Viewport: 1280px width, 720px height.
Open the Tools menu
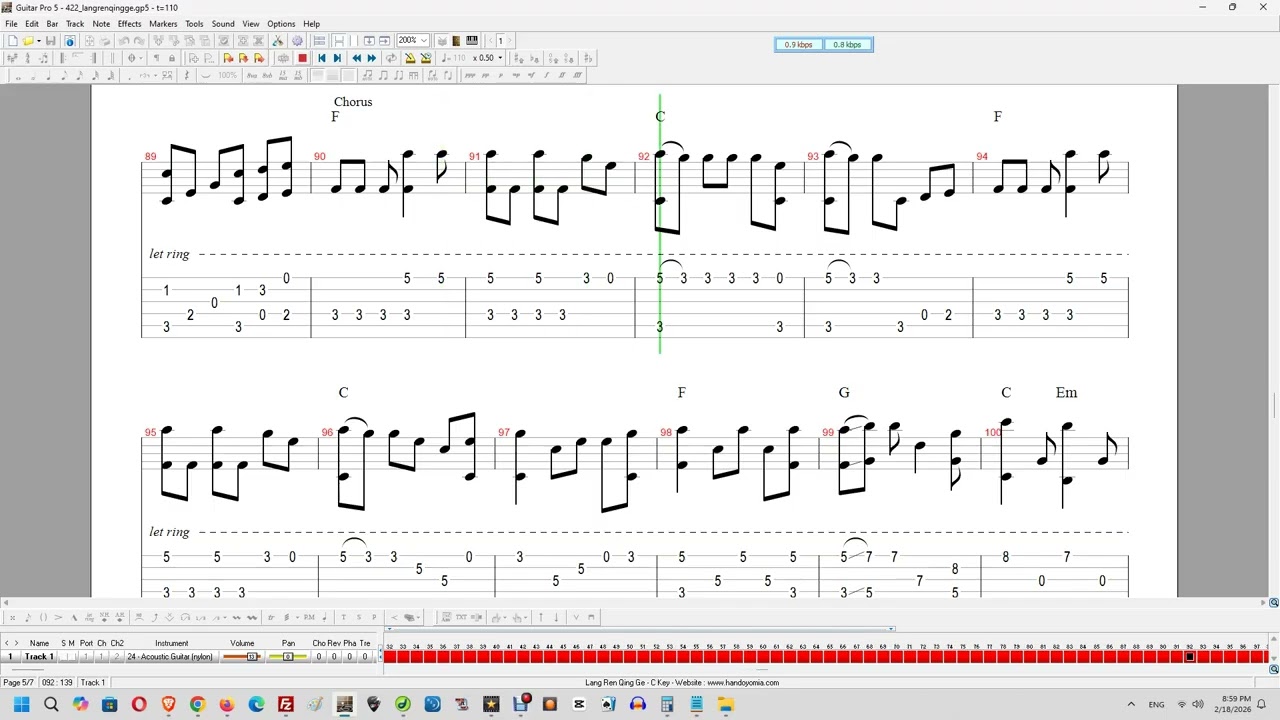pos(194,24)
